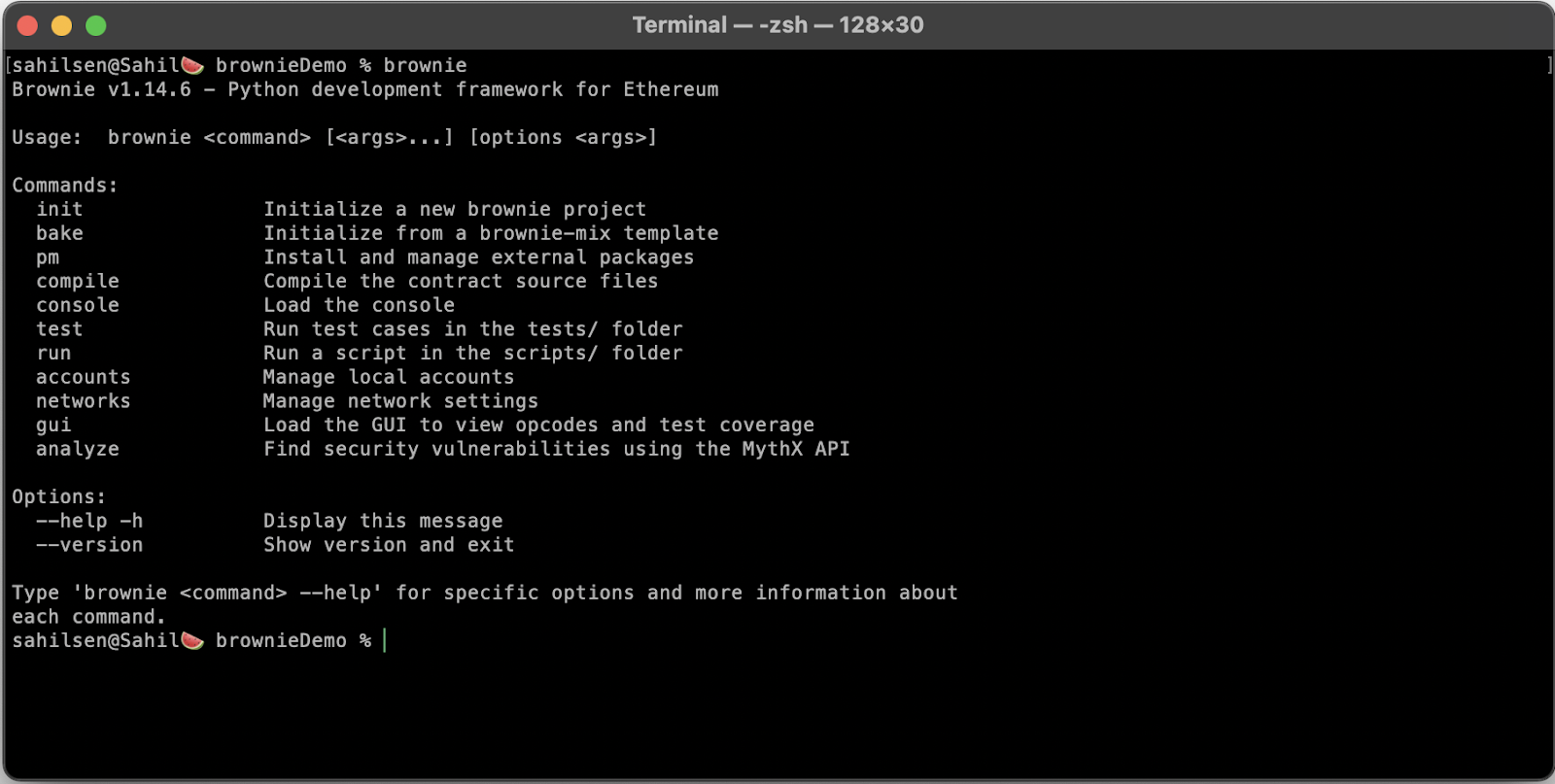The height and width of the screenshot is (784, 1555).
Task: Click the 'init' command in the list
Action: [x=59, y=209]
